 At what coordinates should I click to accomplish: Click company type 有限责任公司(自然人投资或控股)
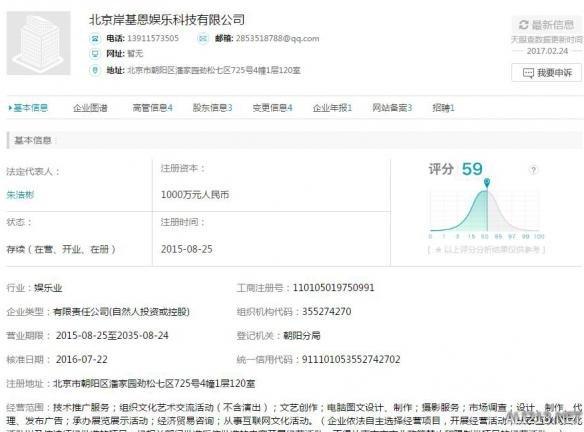[121, 312]
